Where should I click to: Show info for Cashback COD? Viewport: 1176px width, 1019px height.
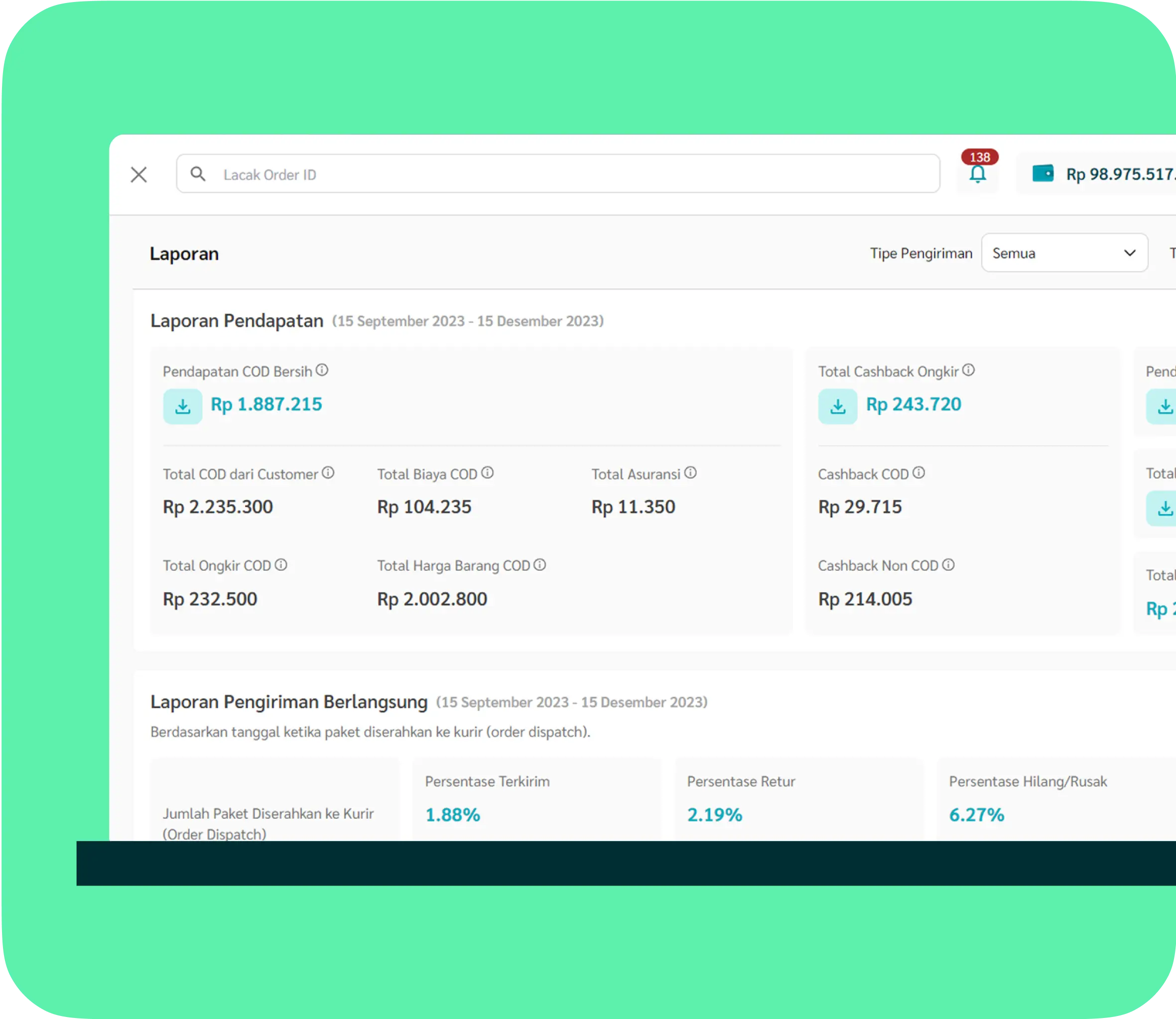pyautogui.click(x=918, y=473)
